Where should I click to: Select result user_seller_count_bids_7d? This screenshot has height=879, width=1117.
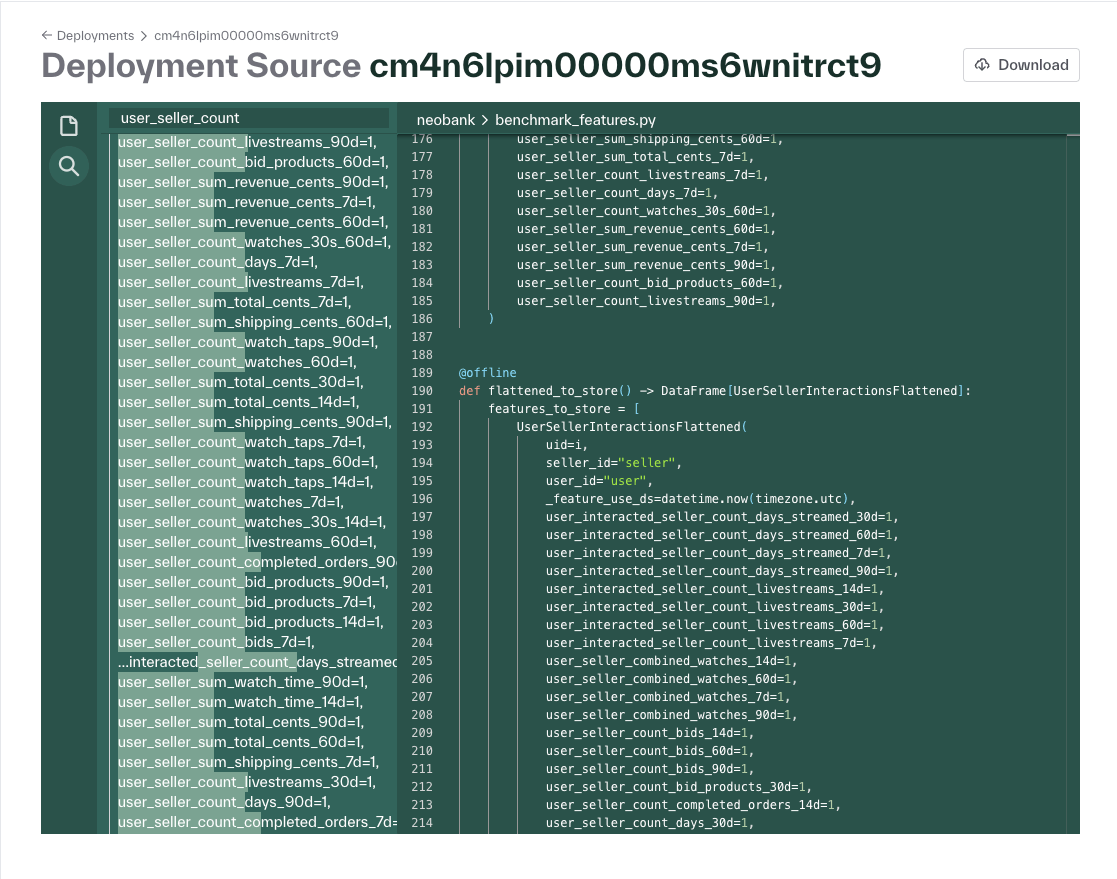pos(216,642)
